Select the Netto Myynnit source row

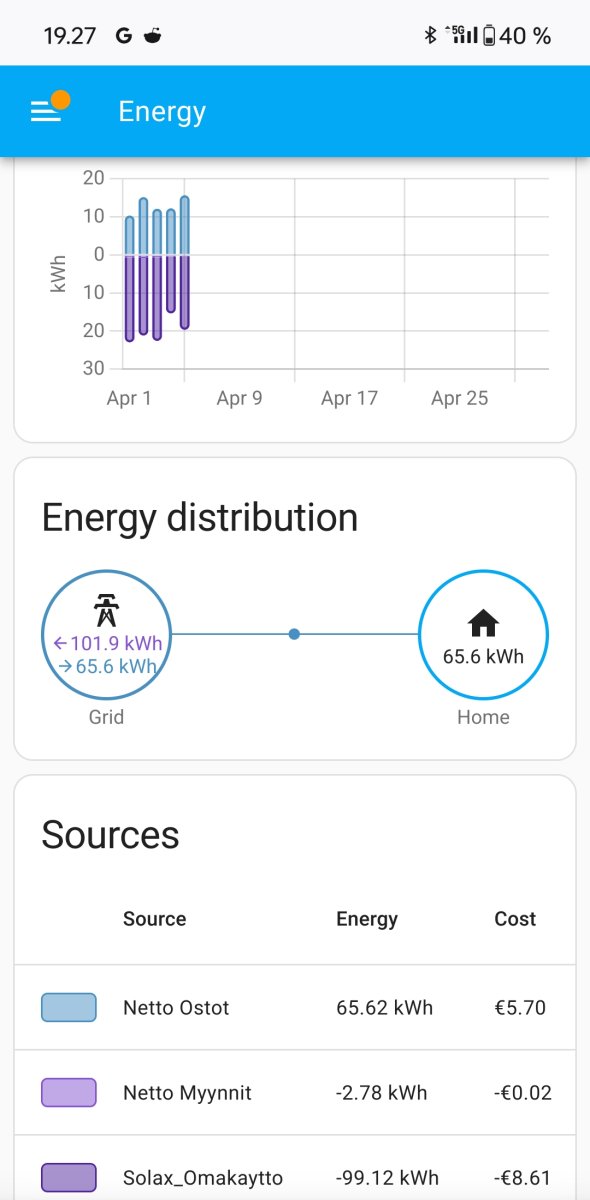tap(295, 1092)
